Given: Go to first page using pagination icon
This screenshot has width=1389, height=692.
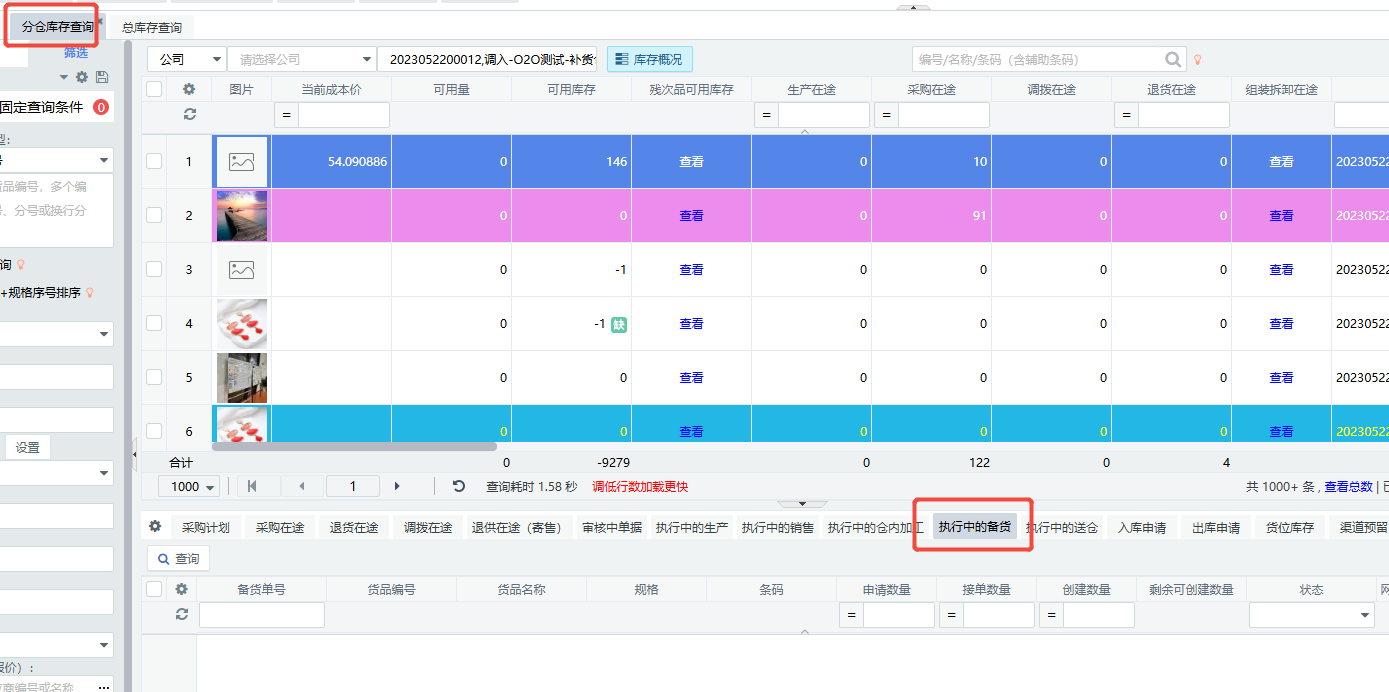Looking at the screenshot, I should [x=252, y=486].
